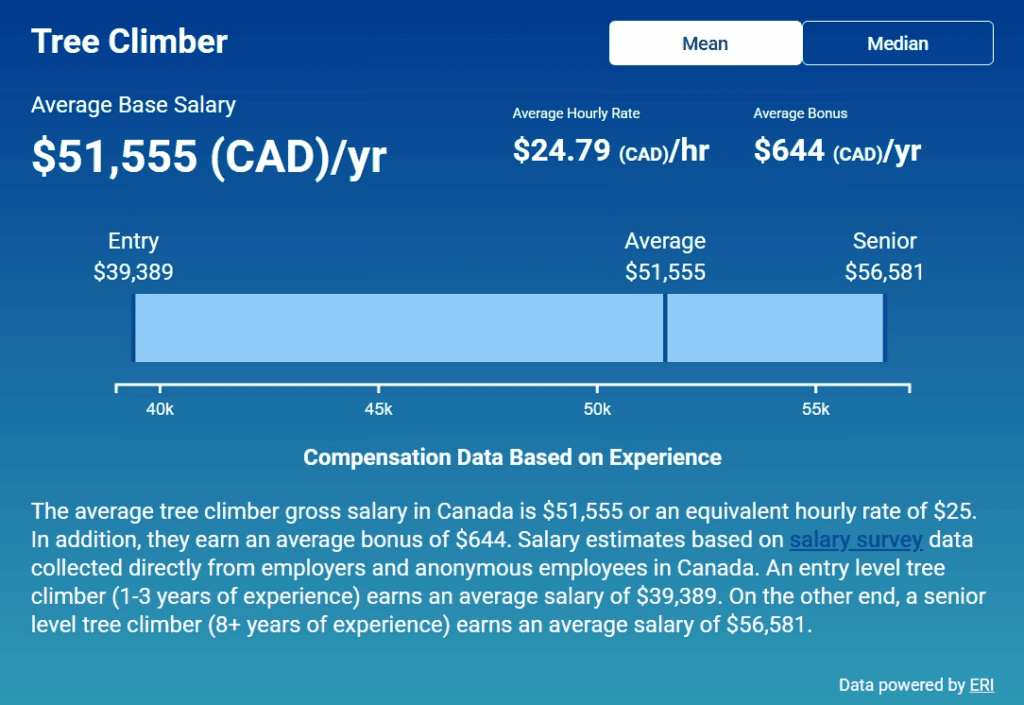1024x705 pixels.
Task: Select the Entry to Average bar segment
Action: (x=399, y=328)
